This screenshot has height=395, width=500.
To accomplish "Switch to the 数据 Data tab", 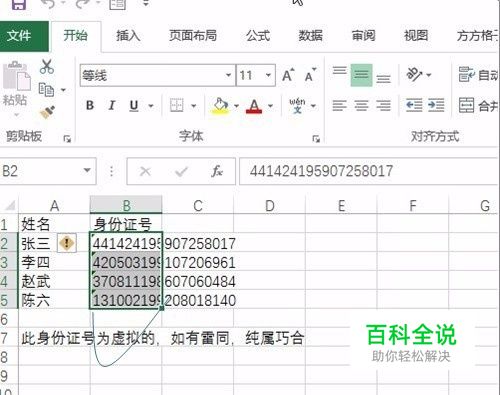I will 310,36.
